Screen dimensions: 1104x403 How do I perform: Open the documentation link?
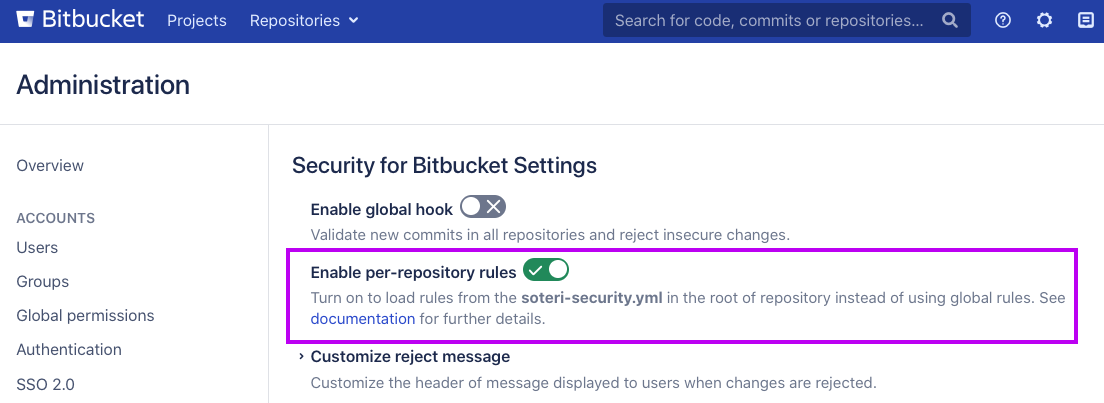(x=362, y=319)
